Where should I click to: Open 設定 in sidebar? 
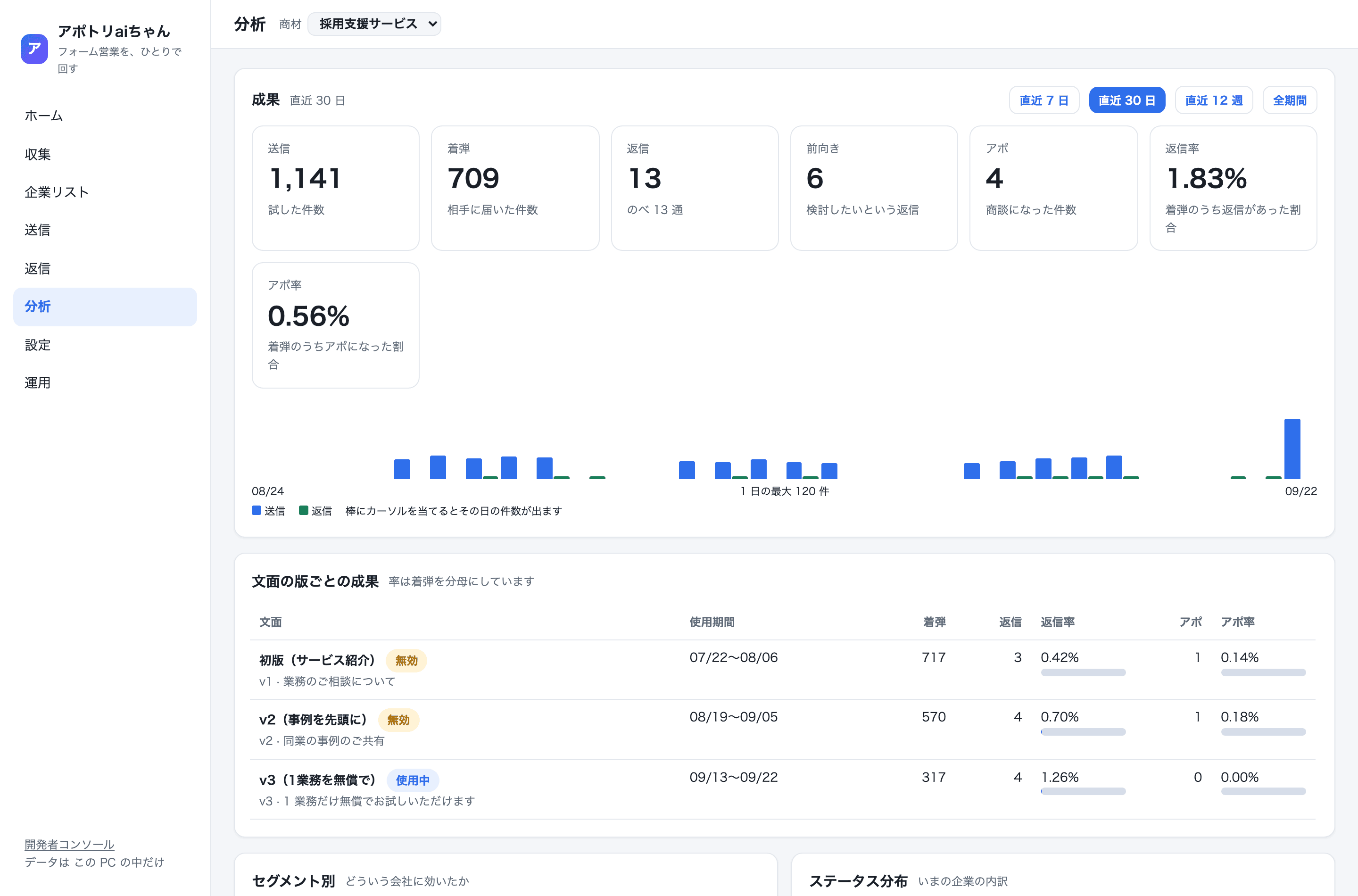[105, 345]
